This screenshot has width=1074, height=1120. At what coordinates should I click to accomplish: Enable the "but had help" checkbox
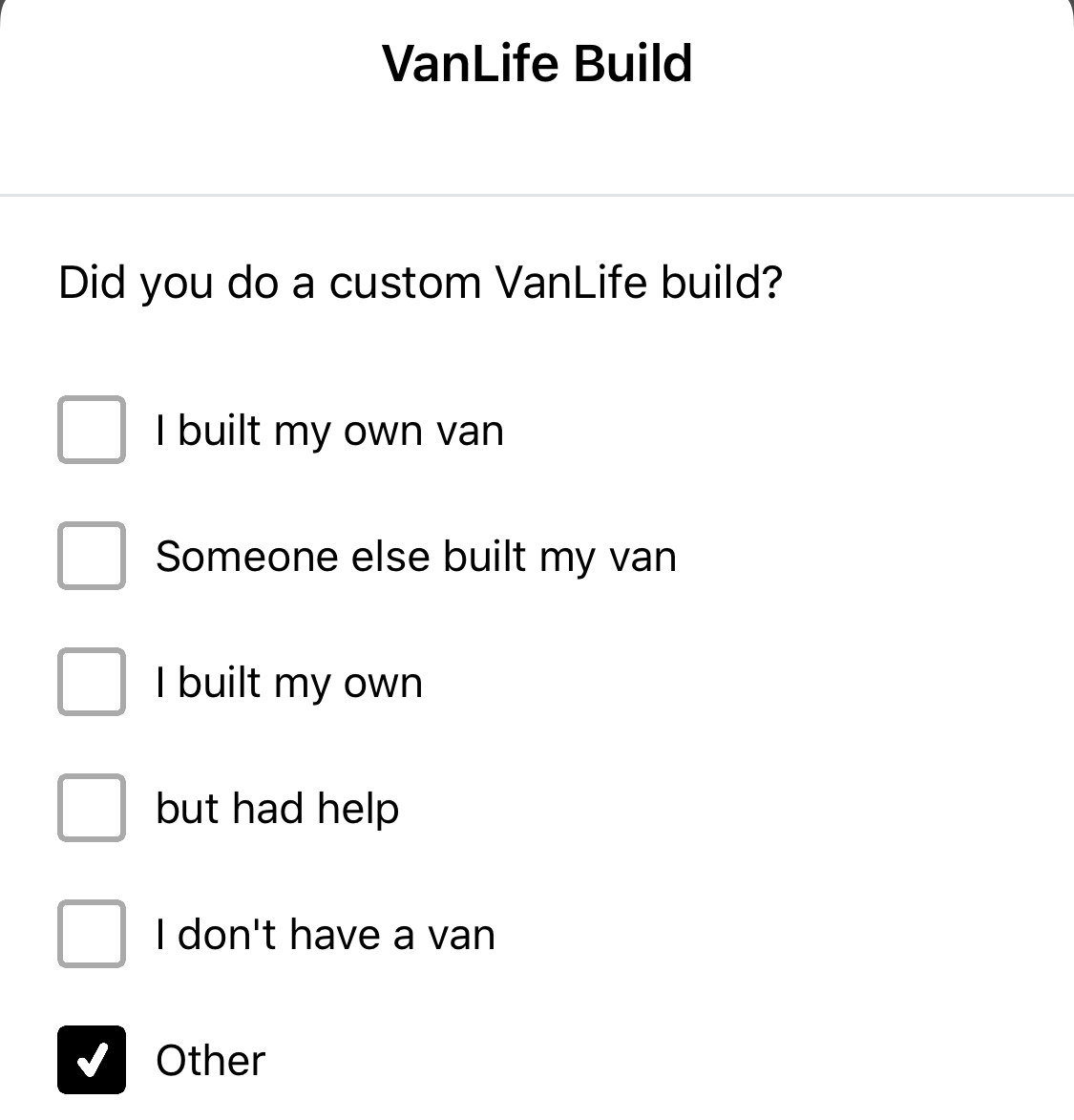[x=92, y=809]
